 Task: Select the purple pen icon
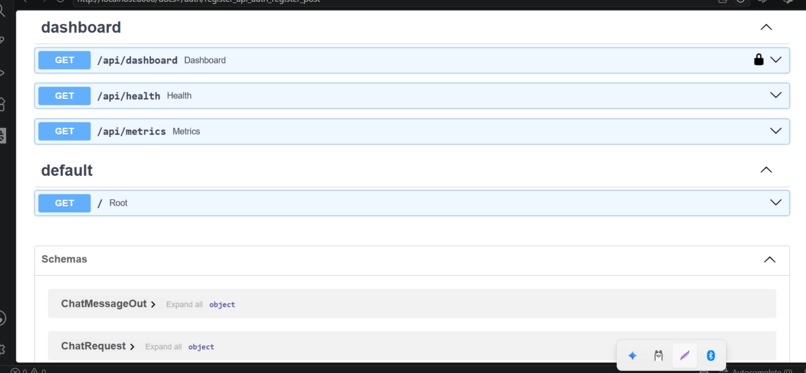coord(684,356)
